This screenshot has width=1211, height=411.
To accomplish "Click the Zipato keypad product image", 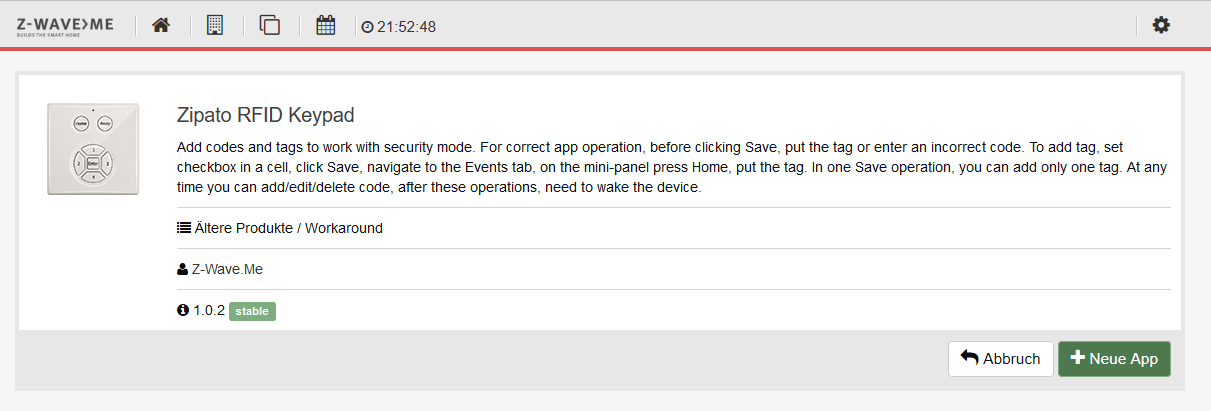I will [93, 150].
